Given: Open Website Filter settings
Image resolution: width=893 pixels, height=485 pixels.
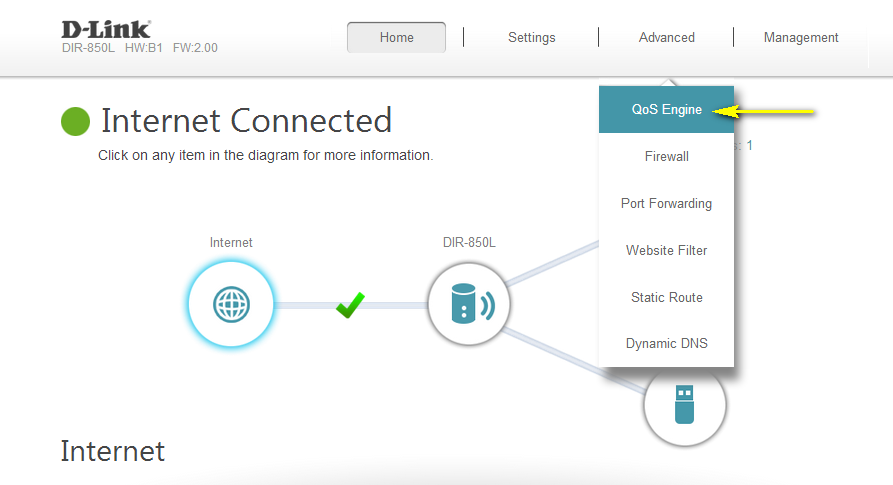Looking at the screenshot, I should pos(666,251).
